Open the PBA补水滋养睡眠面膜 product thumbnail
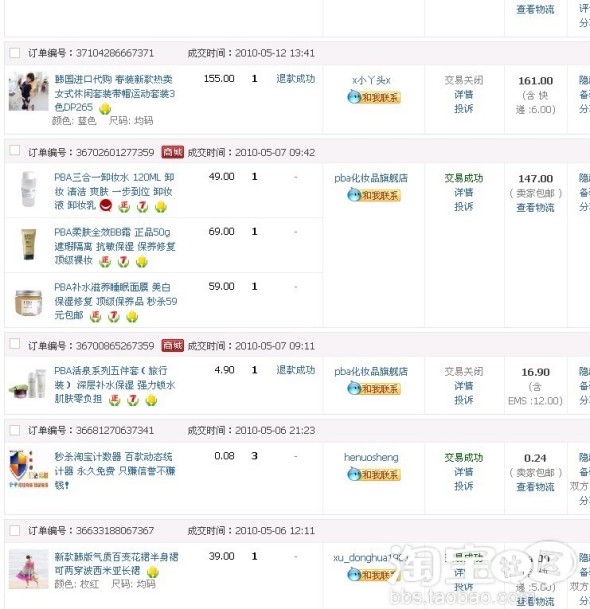The width and height of the screenshot is (590, 609). point(28,302)
